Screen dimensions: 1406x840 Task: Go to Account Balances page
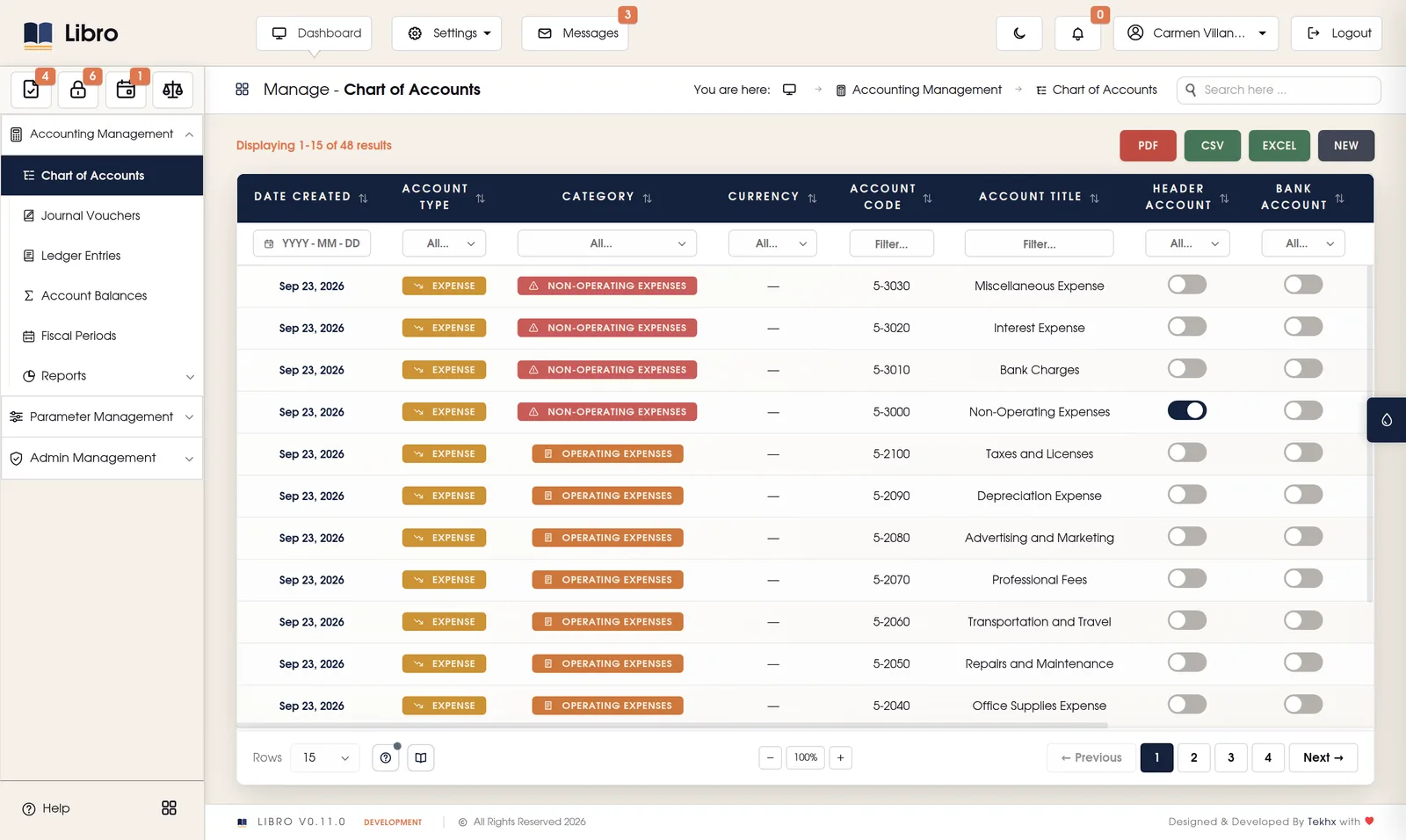94,295
